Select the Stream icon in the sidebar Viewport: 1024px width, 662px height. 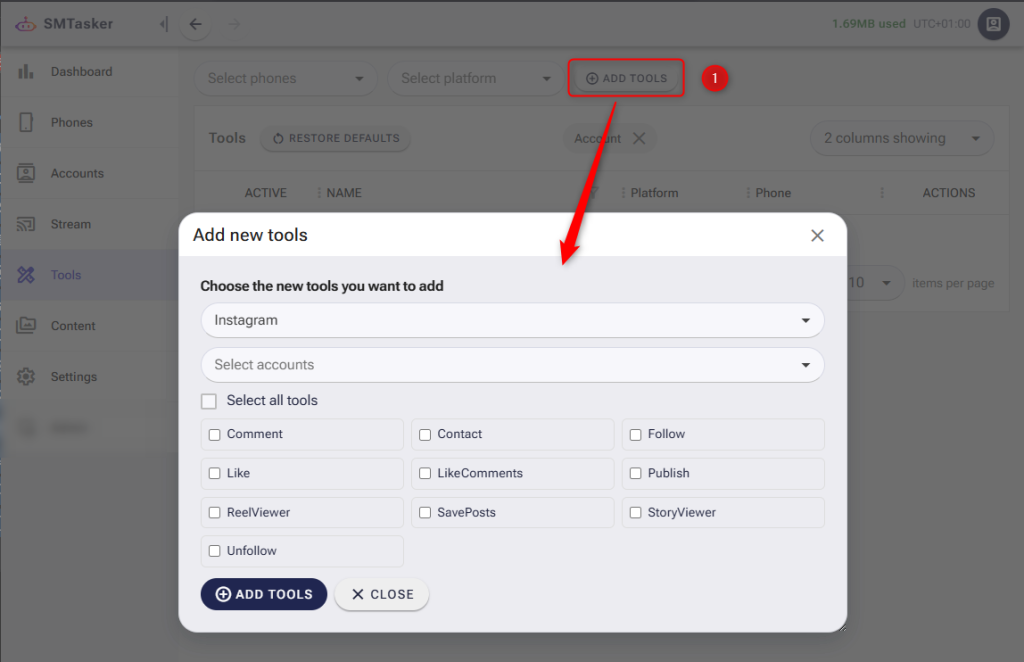coord(25,224)
